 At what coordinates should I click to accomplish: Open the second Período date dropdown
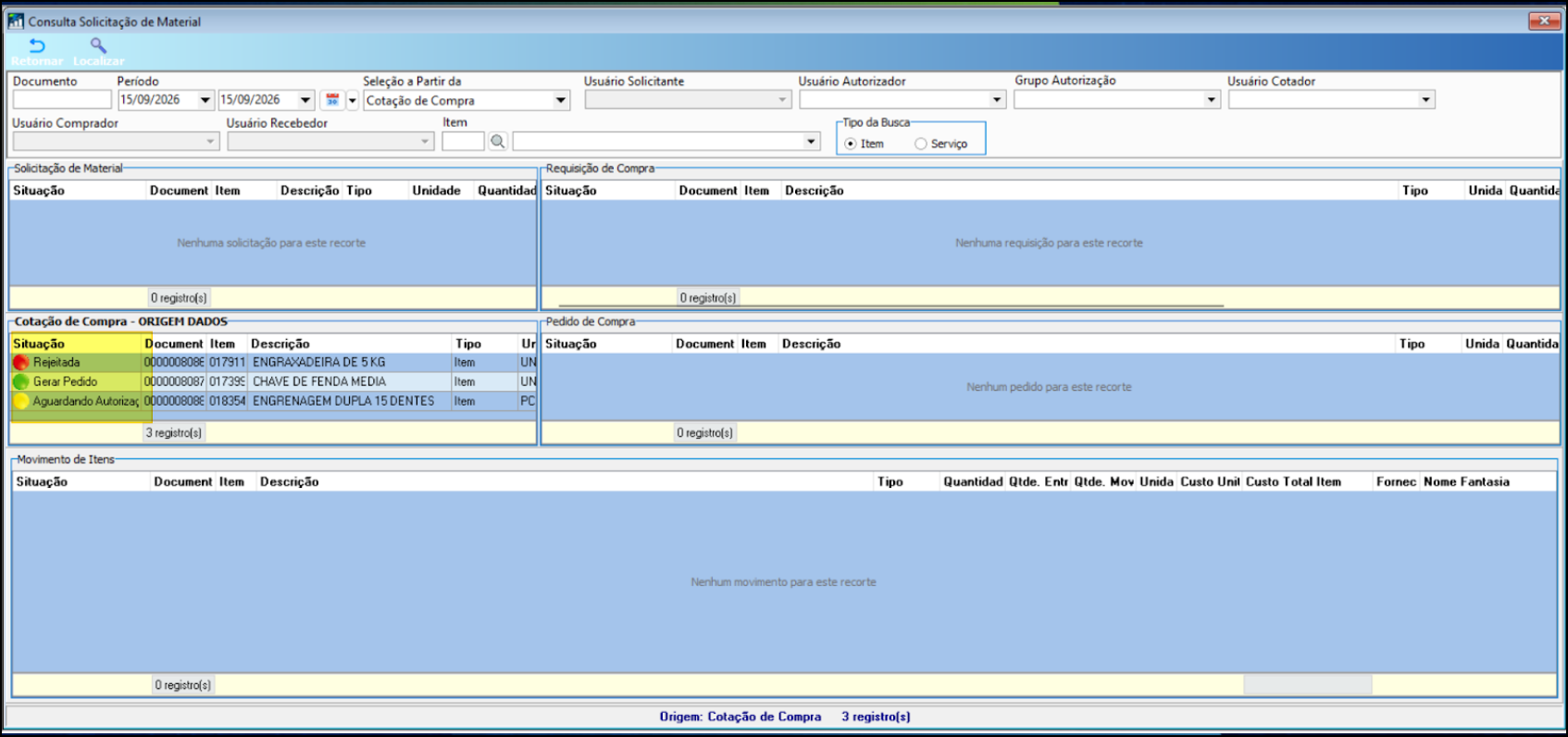[x=305, y=100]
